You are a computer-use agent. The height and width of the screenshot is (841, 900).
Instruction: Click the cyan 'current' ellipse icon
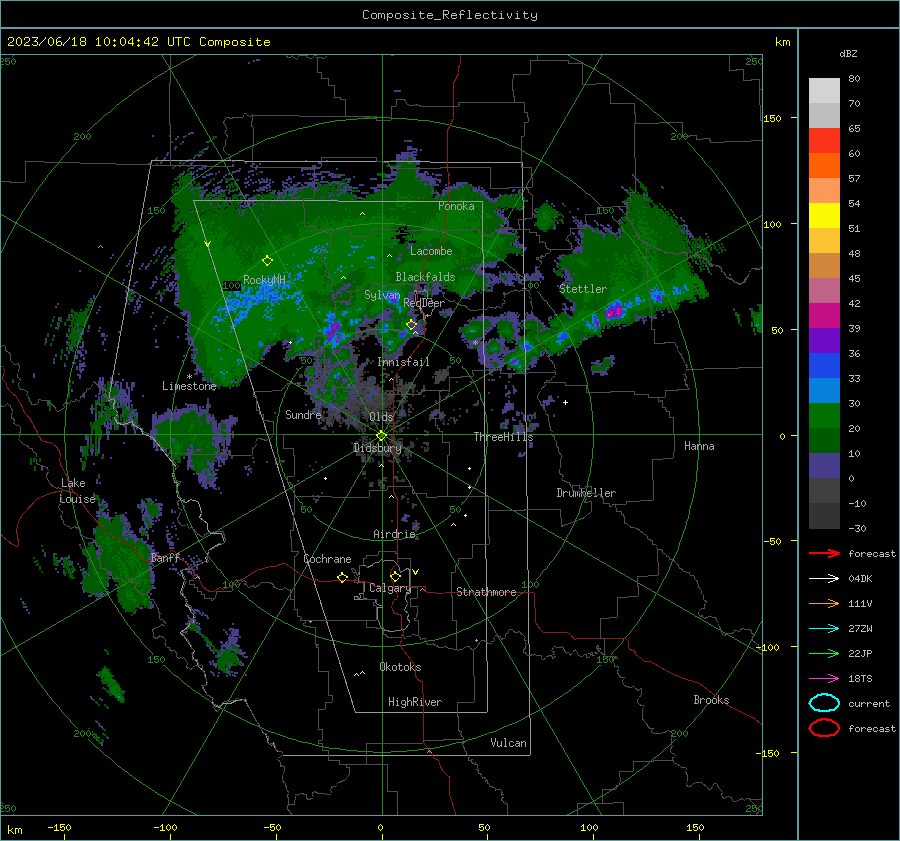pos(824,703)
